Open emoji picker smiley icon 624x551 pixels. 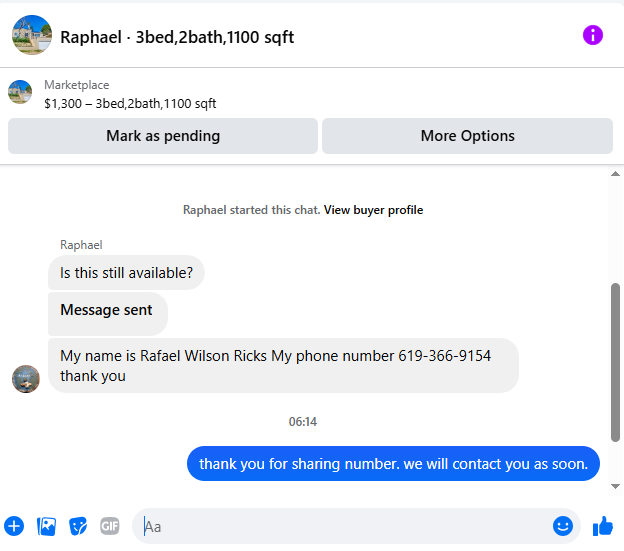tap(563, 526)
